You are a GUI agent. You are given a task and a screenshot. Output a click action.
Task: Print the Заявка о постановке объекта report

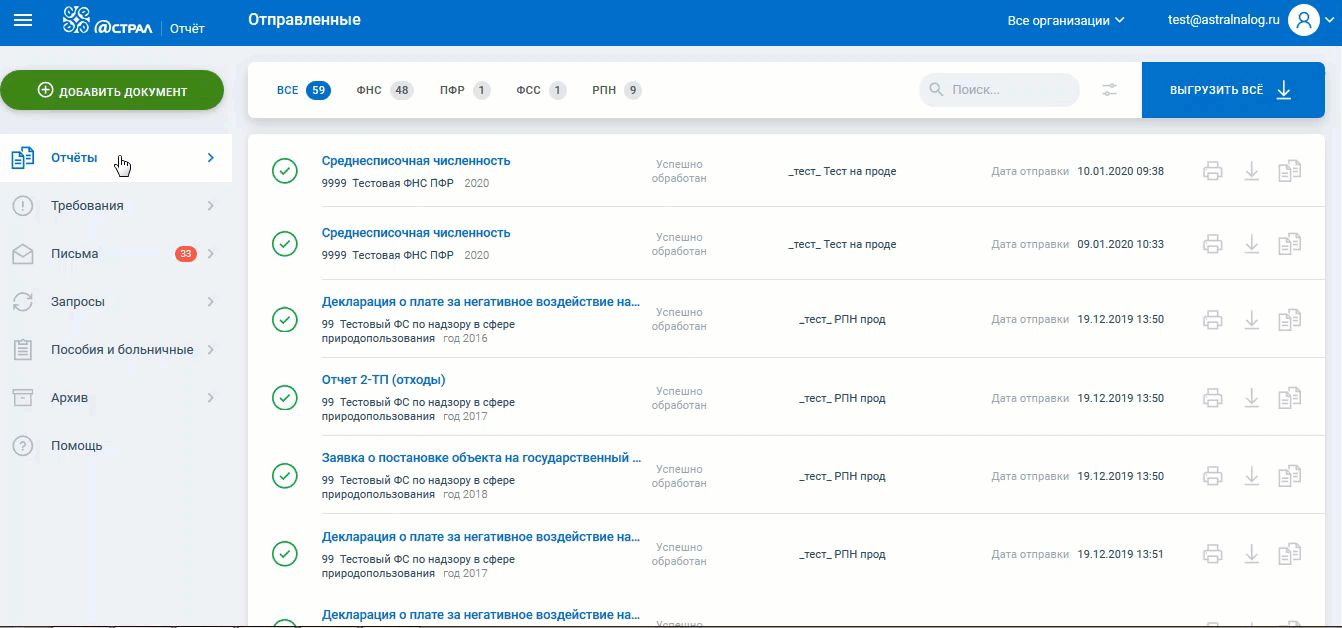click(x=1213, y=476)
